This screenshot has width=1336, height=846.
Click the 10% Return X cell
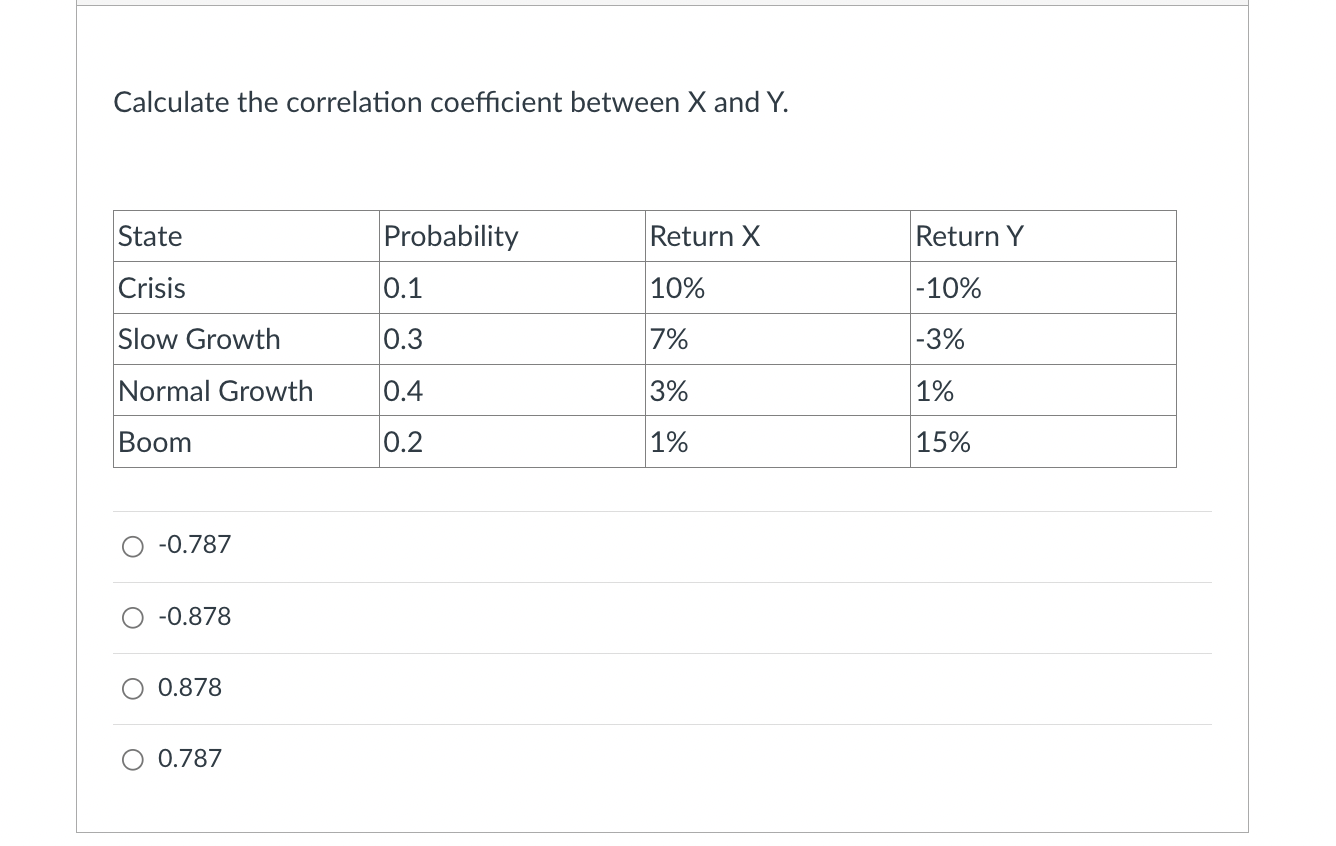point(778,288)
